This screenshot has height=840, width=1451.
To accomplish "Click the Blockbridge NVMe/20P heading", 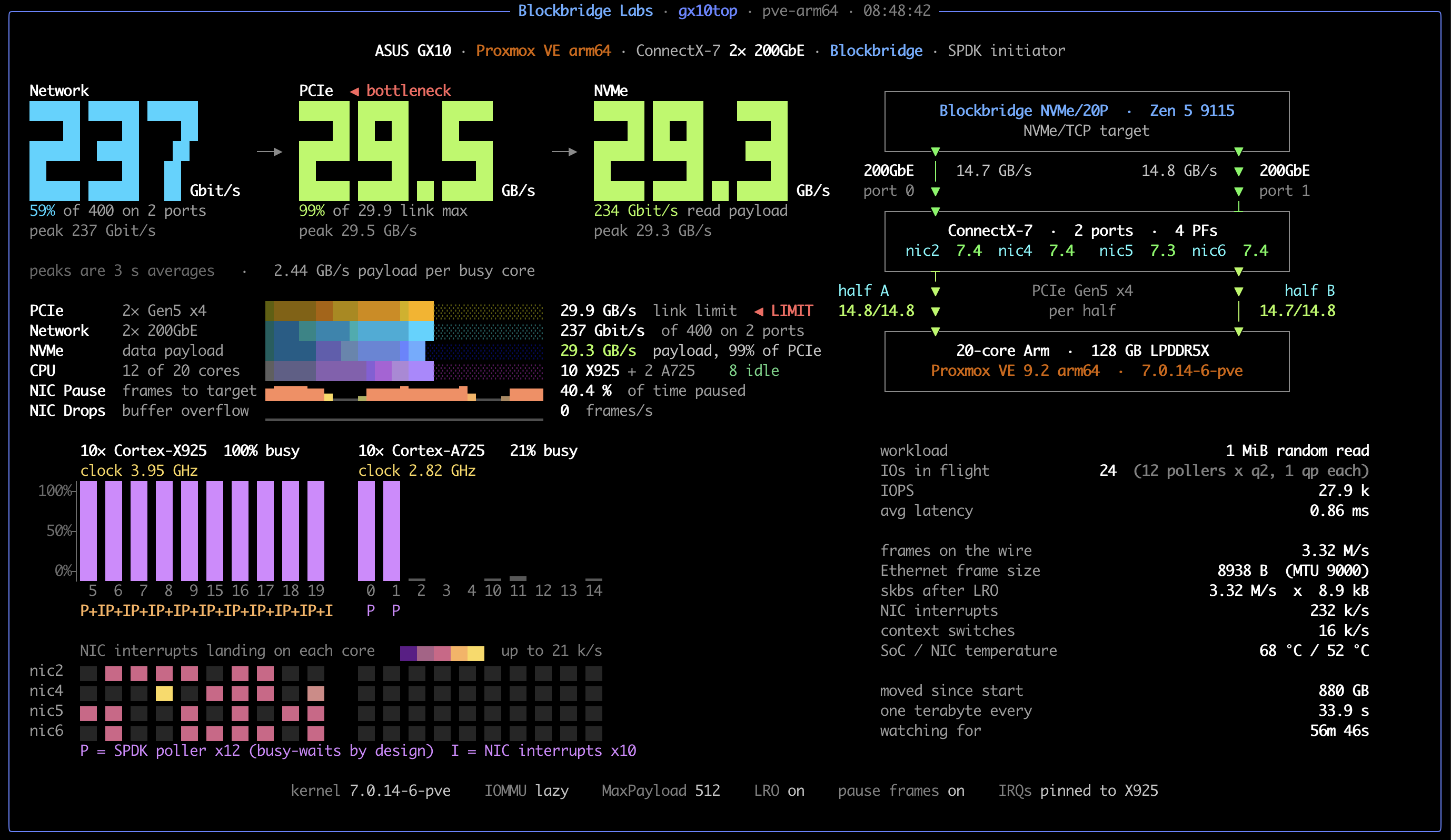I will (1023, 111).
